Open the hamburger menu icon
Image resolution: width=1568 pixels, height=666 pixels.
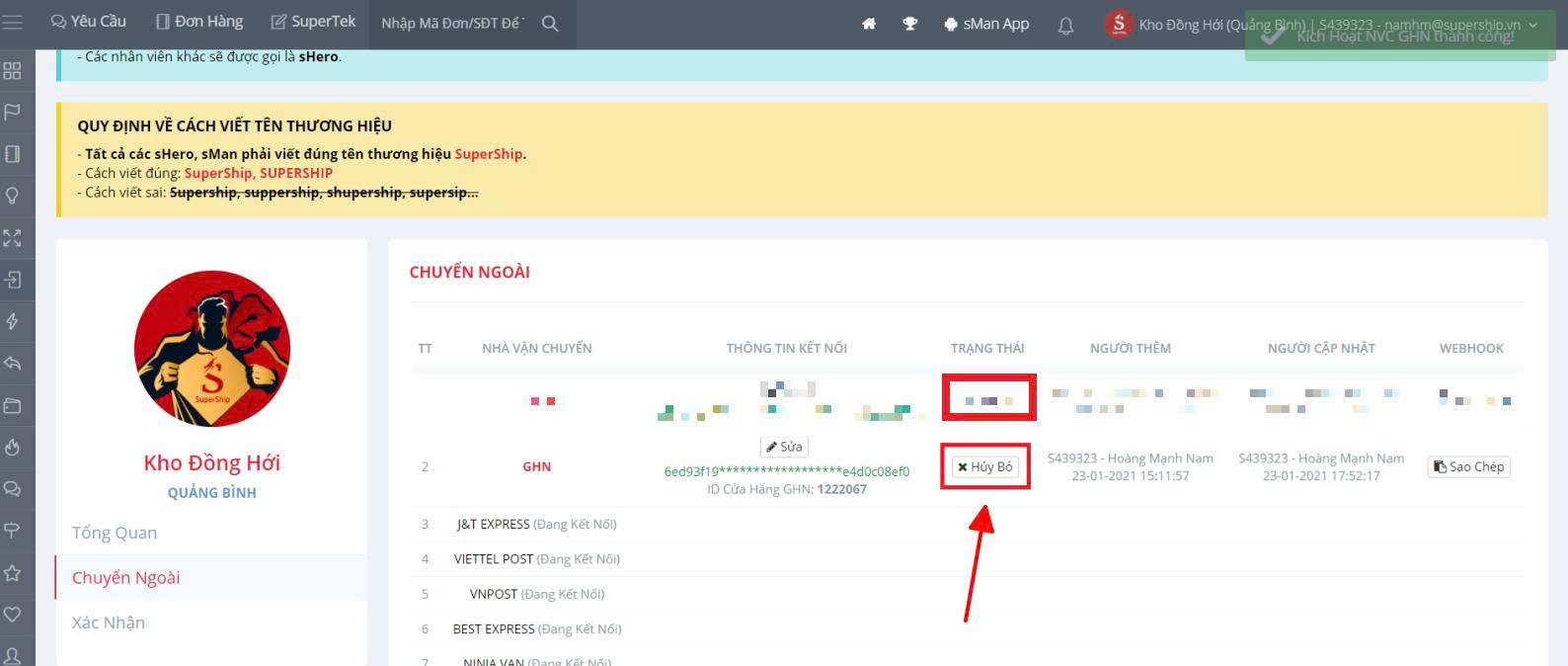click(12, 23)
